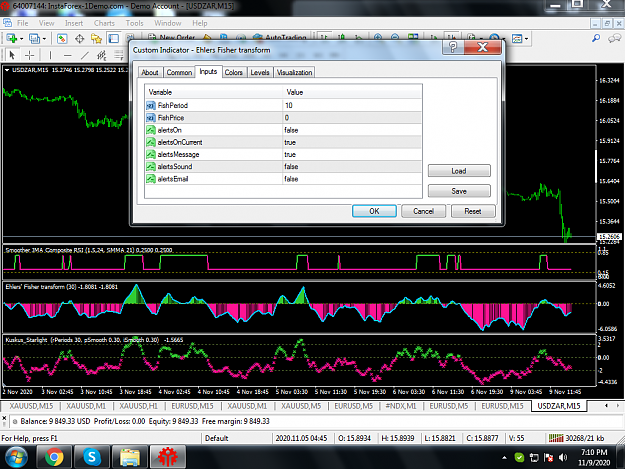Open the Levels tab

point(260,72)
